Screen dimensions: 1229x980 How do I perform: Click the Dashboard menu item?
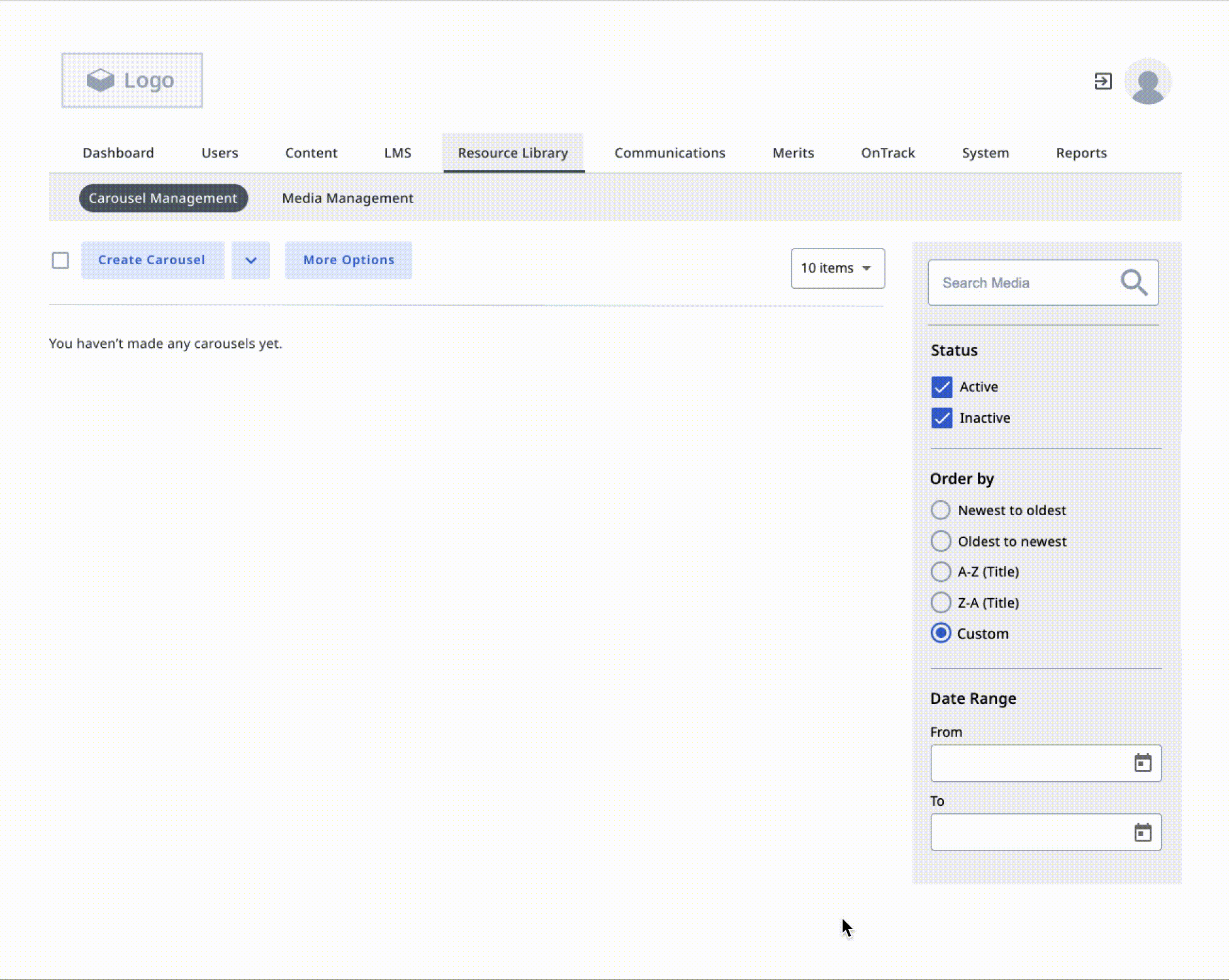coord(118,152)
